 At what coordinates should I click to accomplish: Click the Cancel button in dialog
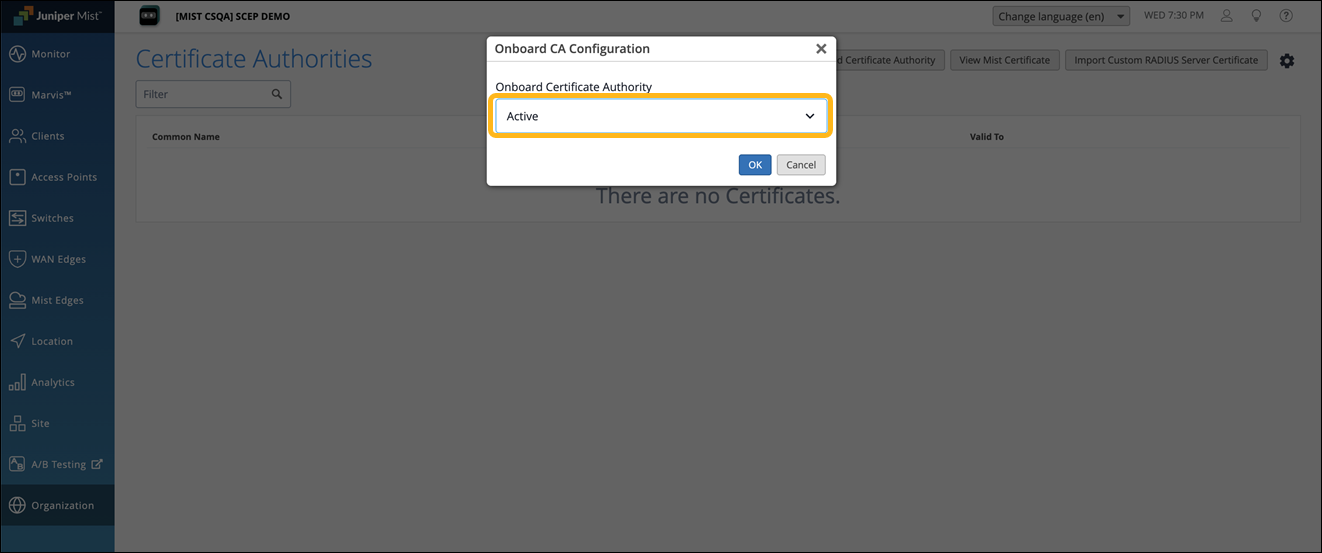click(801, 165)
